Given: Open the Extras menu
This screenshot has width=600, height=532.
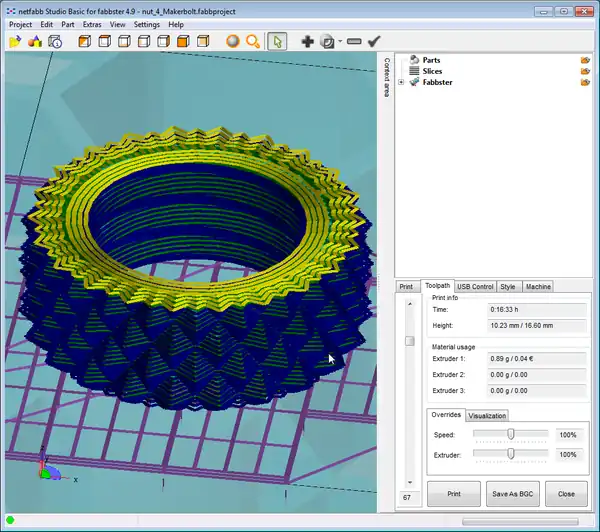Looking at the screenshot, I should (92, 24).
